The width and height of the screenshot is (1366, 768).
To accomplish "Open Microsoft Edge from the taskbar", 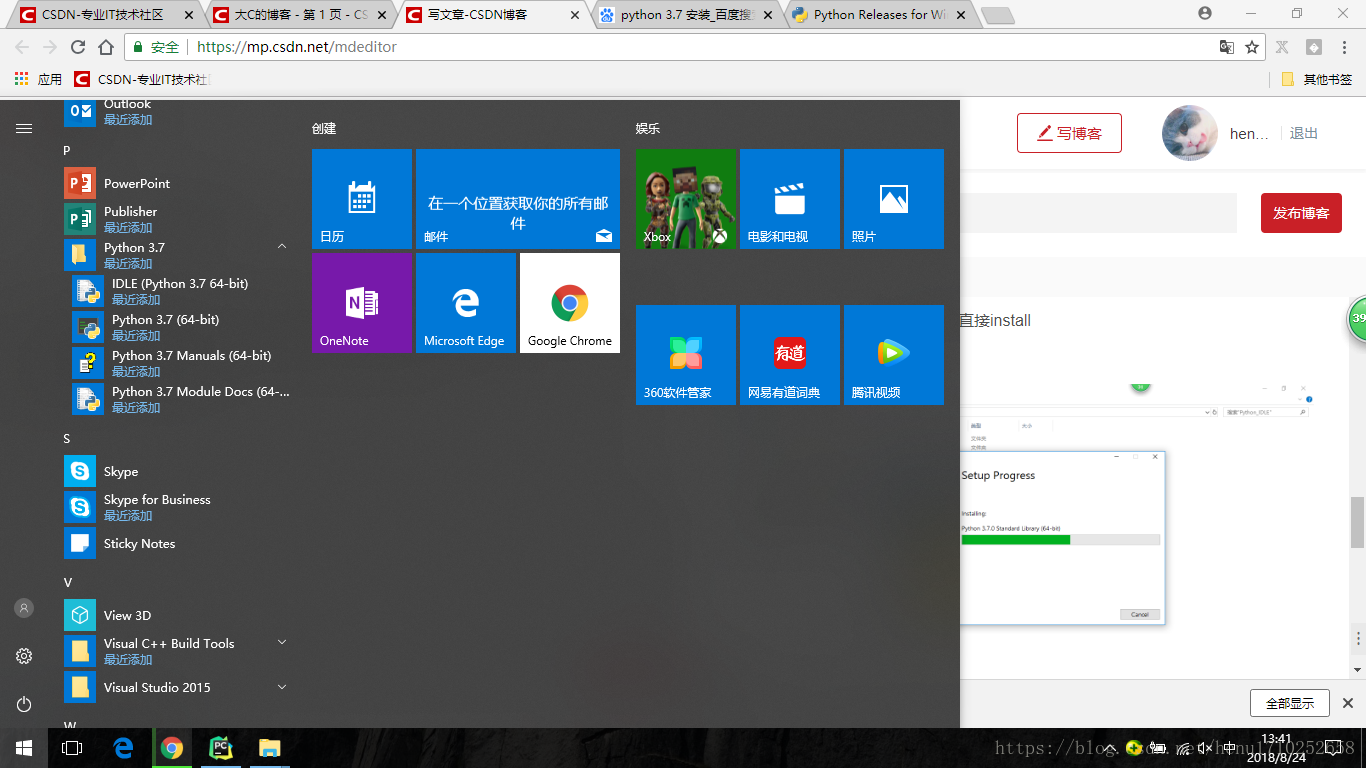I will 123,748.
